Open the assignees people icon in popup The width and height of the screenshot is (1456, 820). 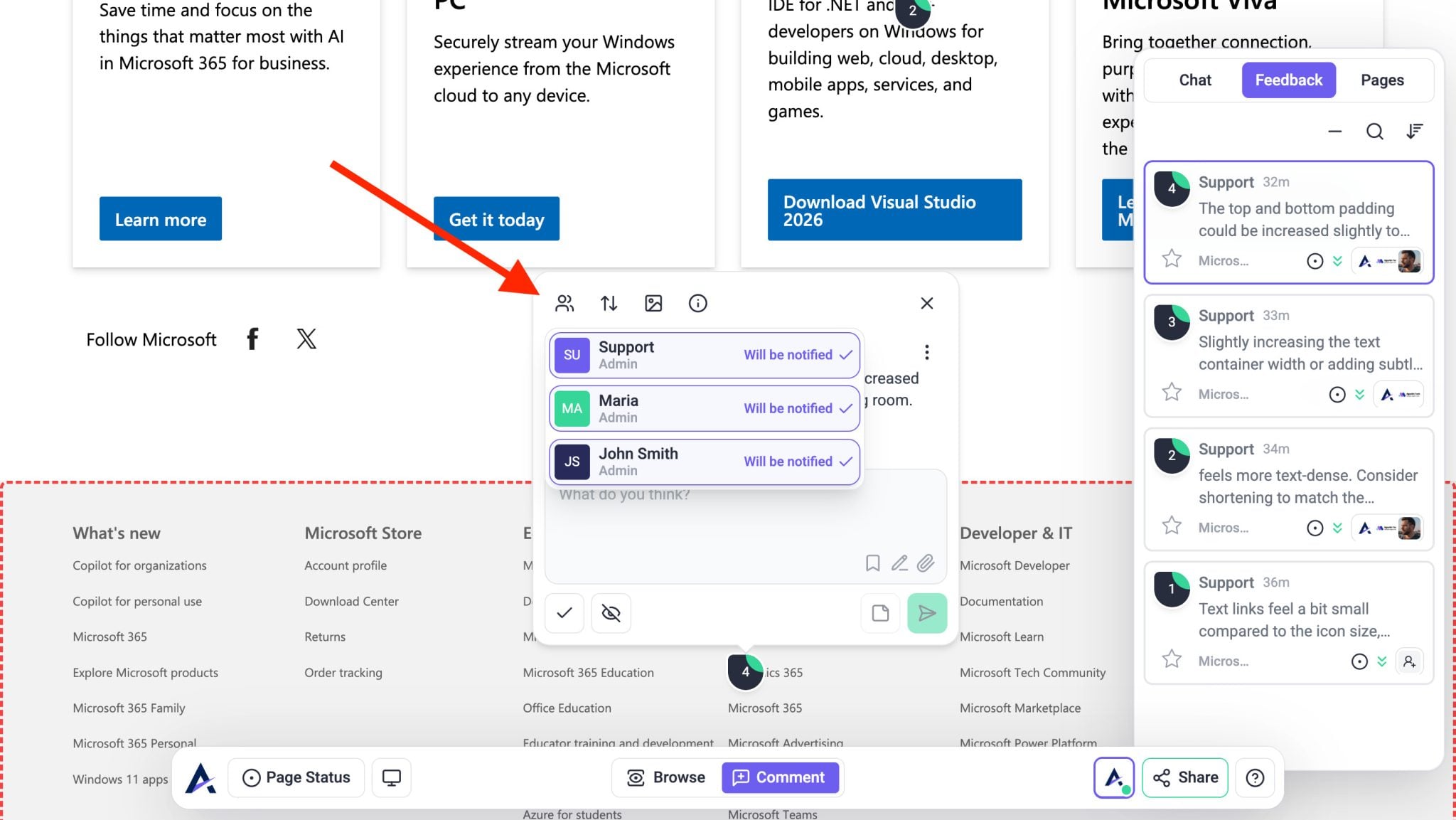click(564, 304)
